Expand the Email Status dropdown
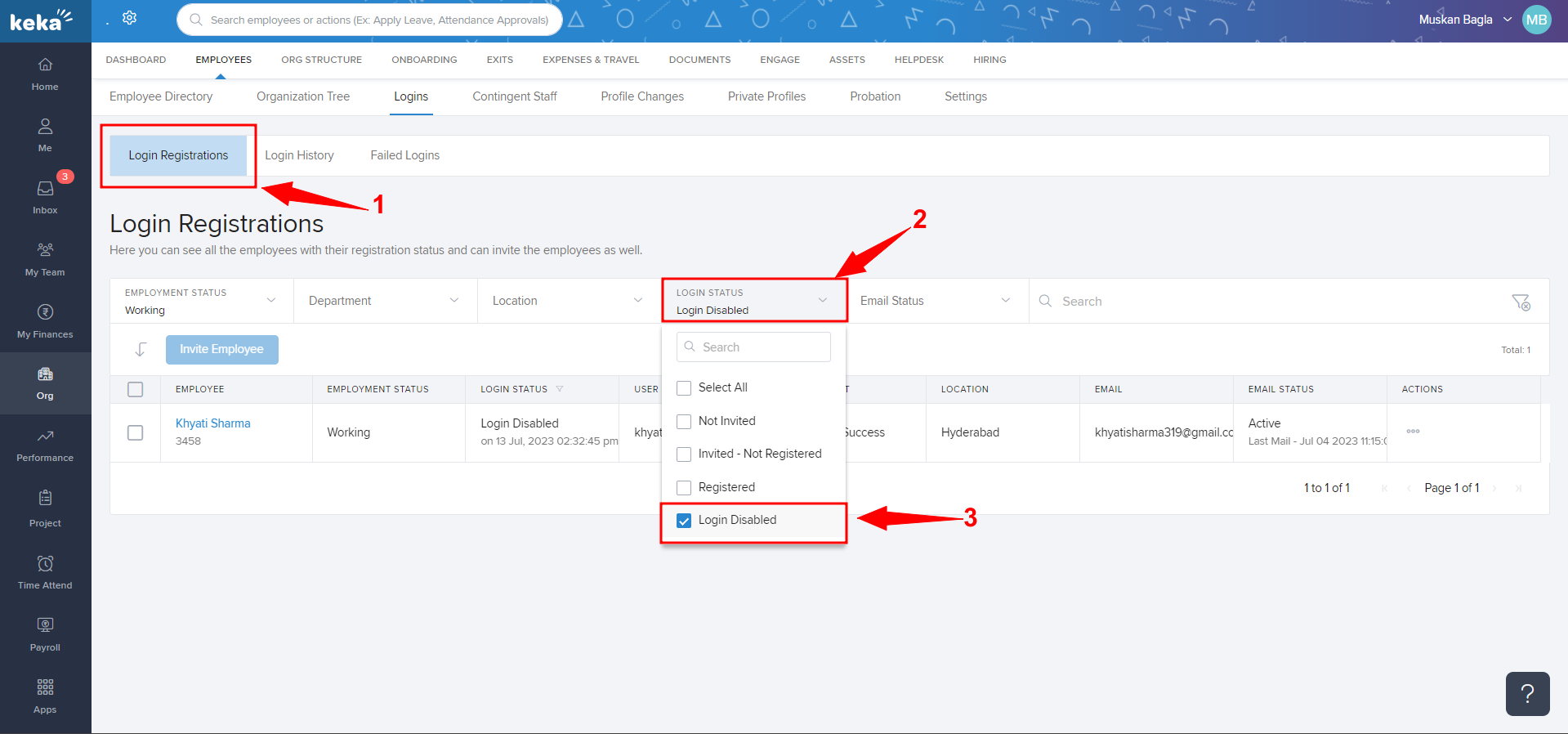The height and width of the screenshot is (734, 1568). coord(935,301)
